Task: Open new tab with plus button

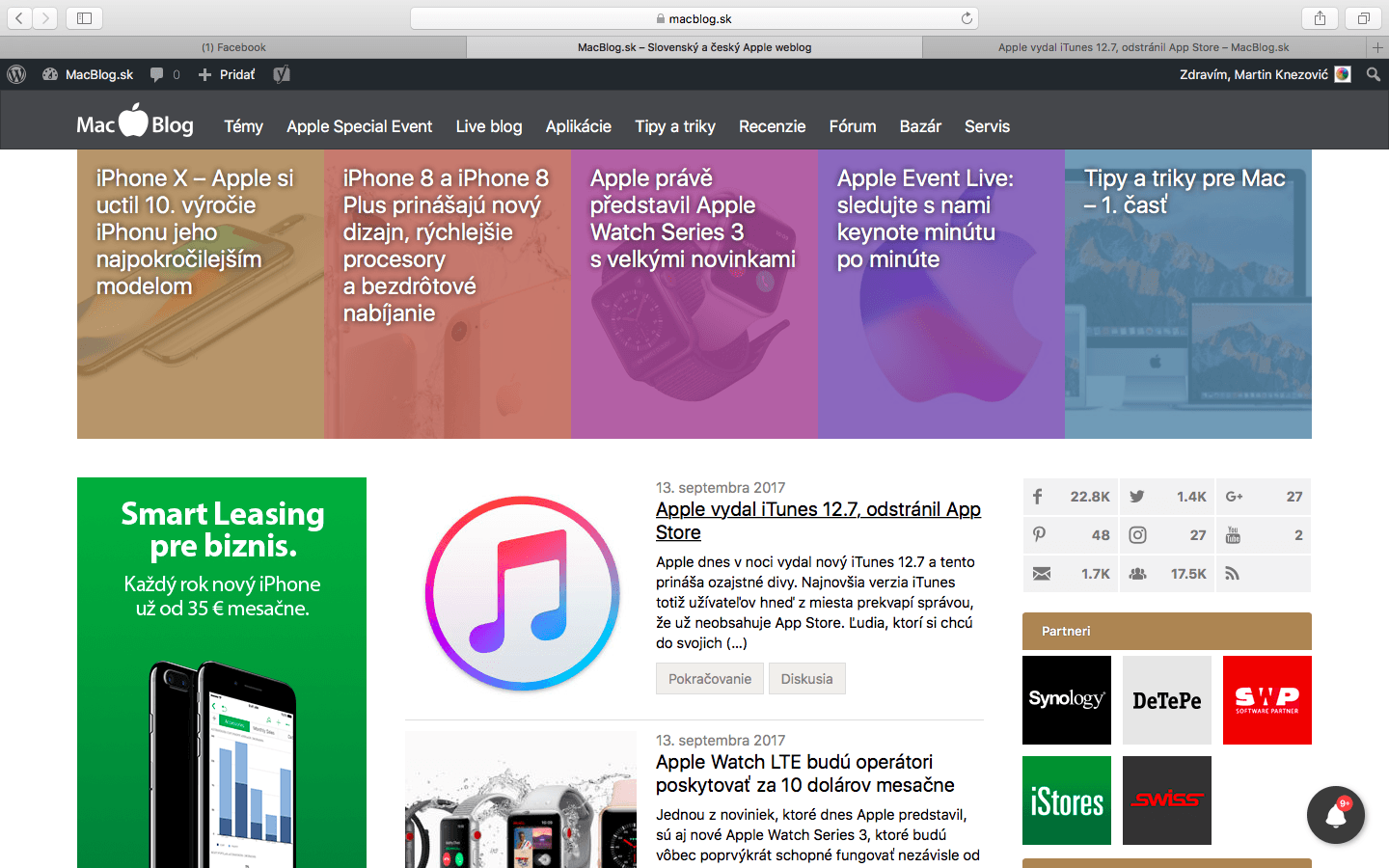Action: pyautogui.click(x=1377, y=47)
